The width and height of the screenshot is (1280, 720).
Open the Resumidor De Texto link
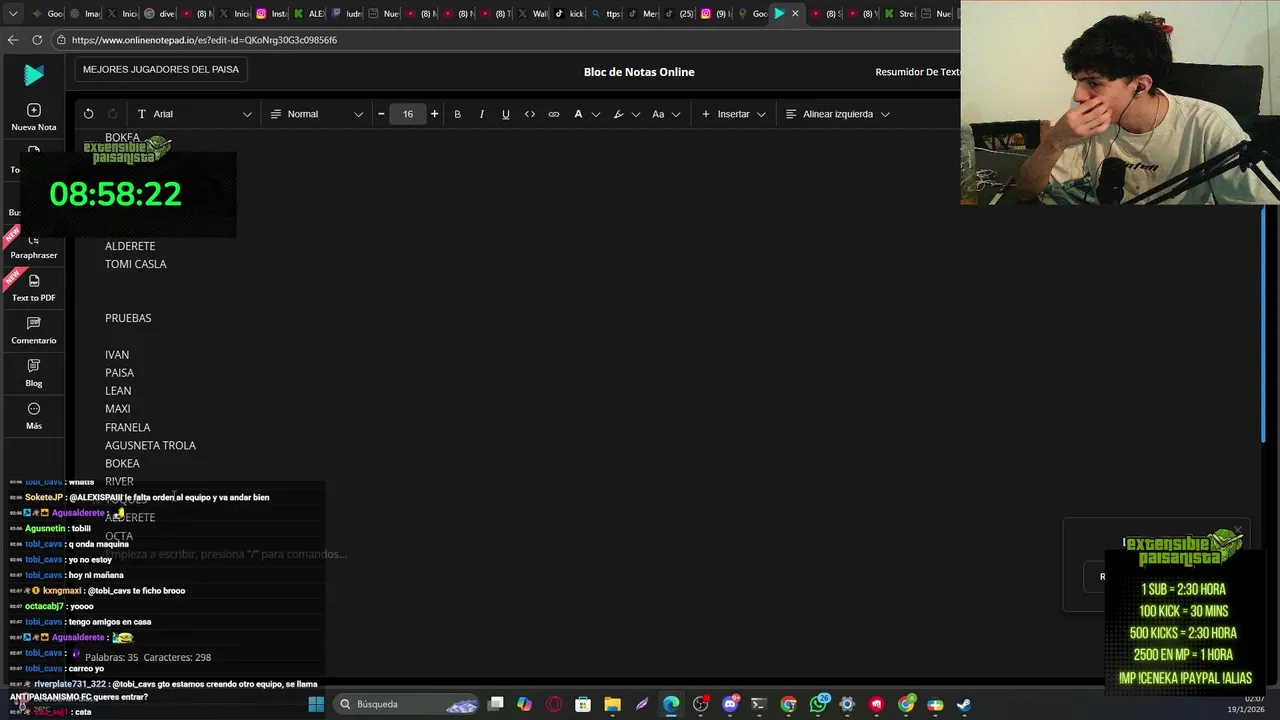(917, 72)
